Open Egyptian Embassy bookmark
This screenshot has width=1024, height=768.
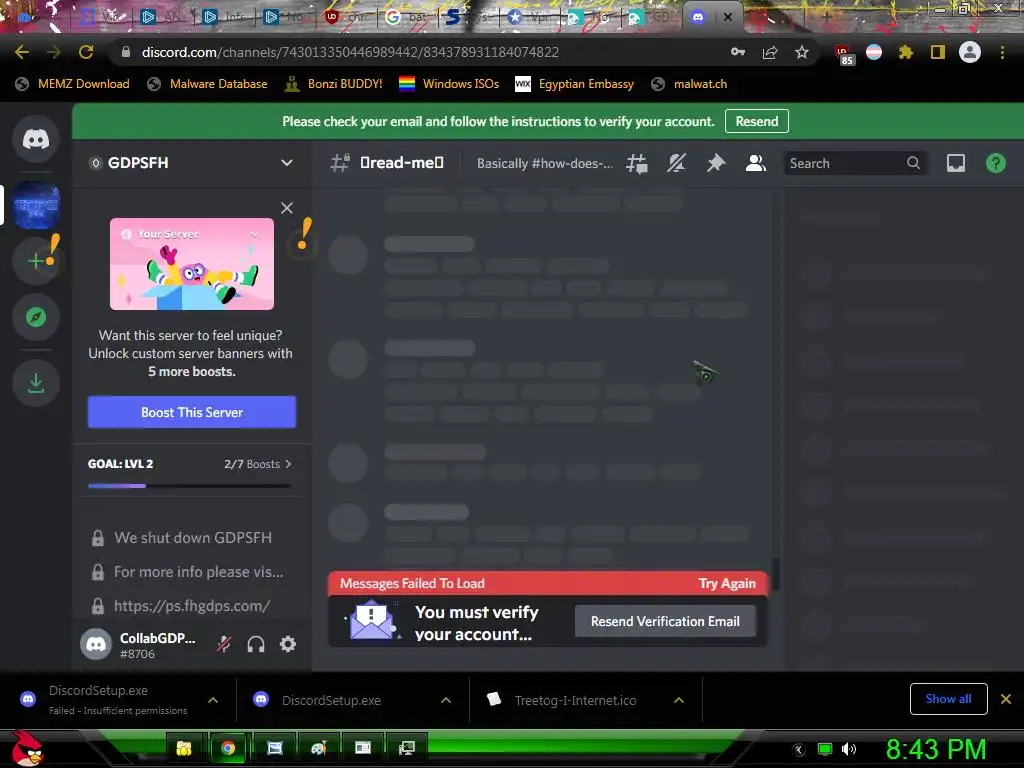pos(575,84)
